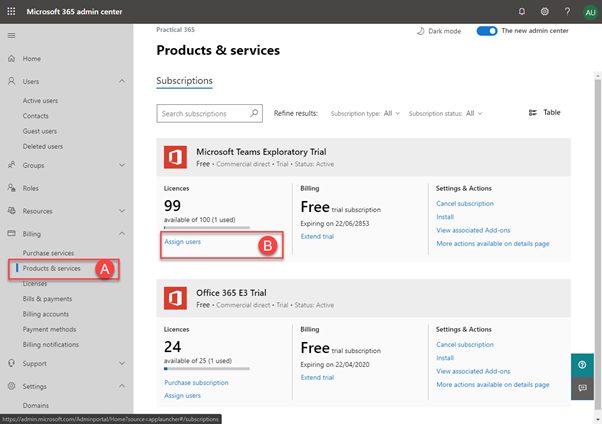Viewport: 602px width, 424px height.
Task: Click Office 365 E3 Trial Office logo
Action: click(x=175, y=298)
